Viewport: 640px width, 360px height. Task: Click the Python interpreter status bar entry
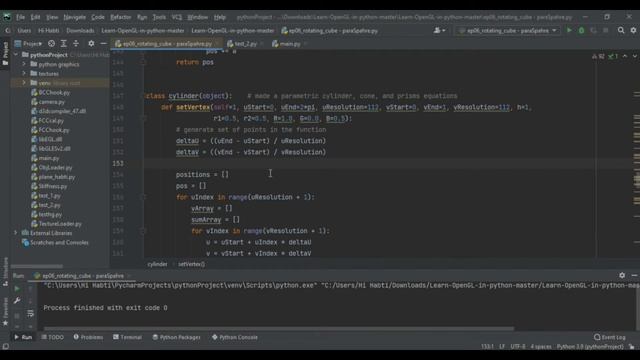(x=590, y=347)
